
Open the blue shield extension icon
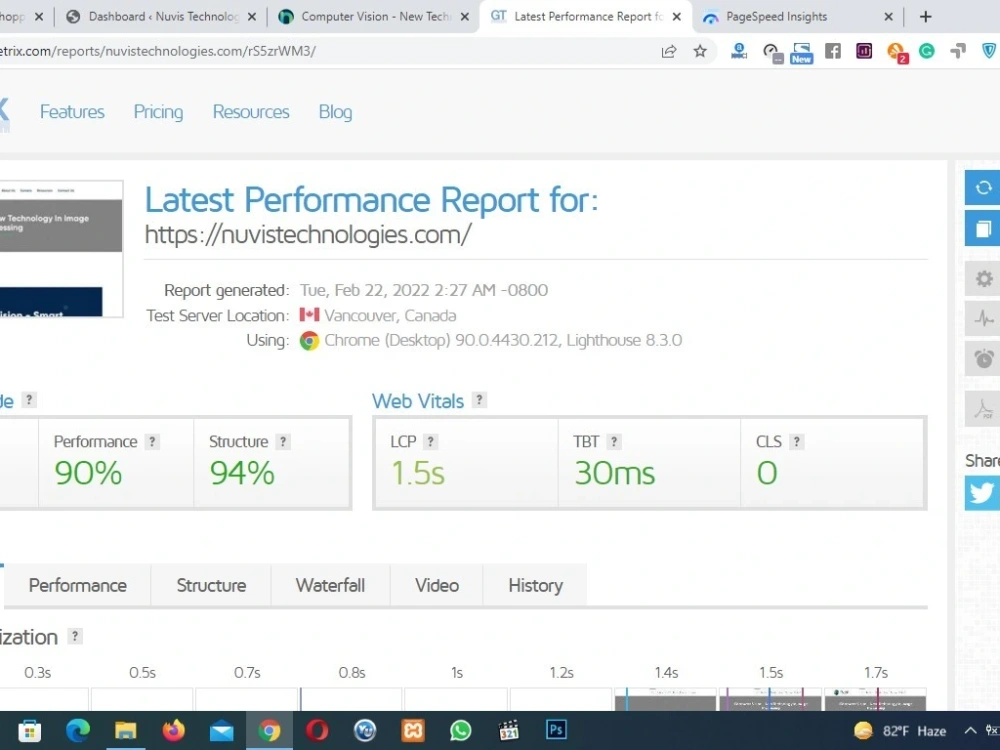[989, 51]
